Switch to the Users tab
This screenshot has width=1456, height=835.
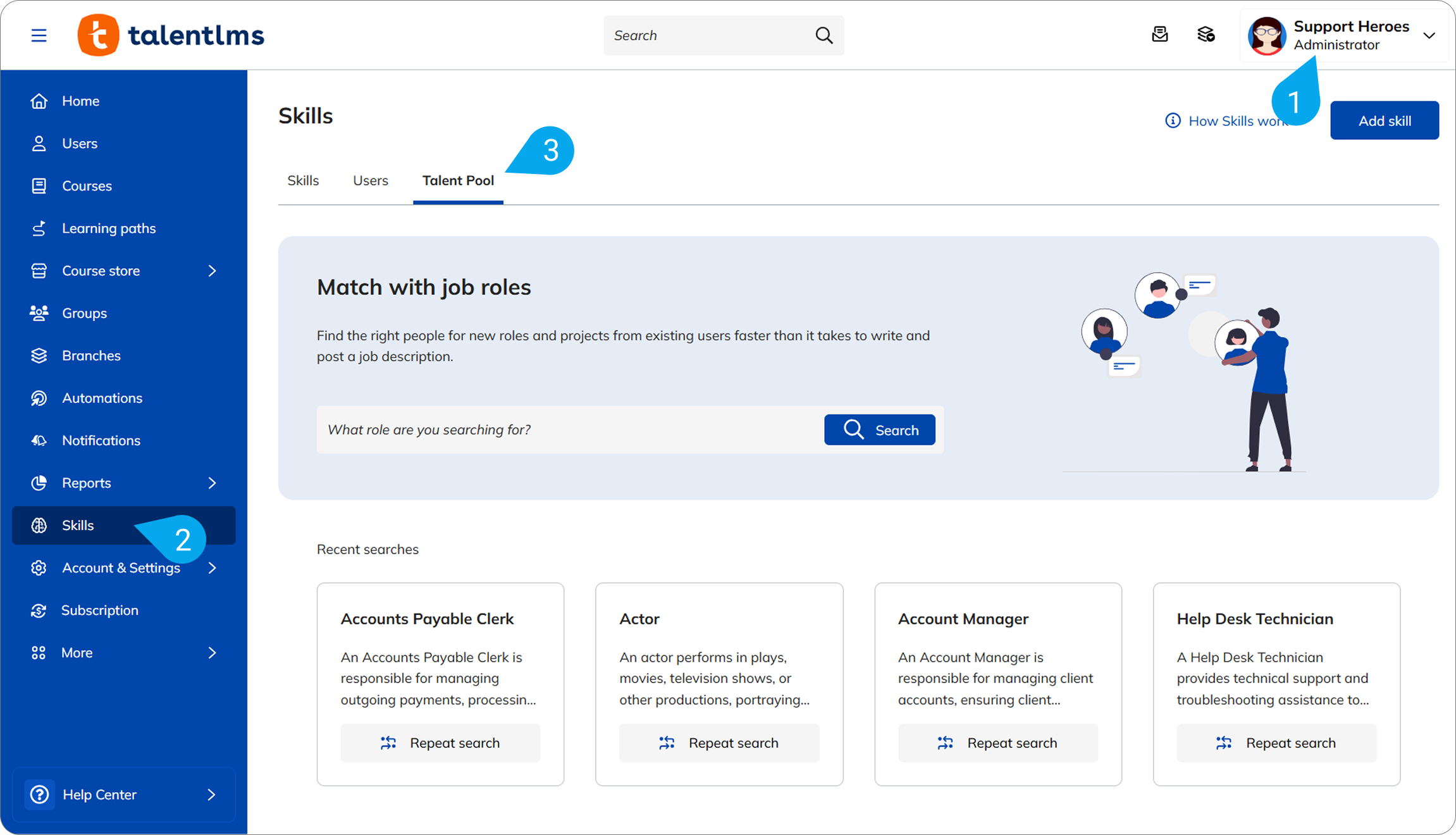tap(370, 181)
